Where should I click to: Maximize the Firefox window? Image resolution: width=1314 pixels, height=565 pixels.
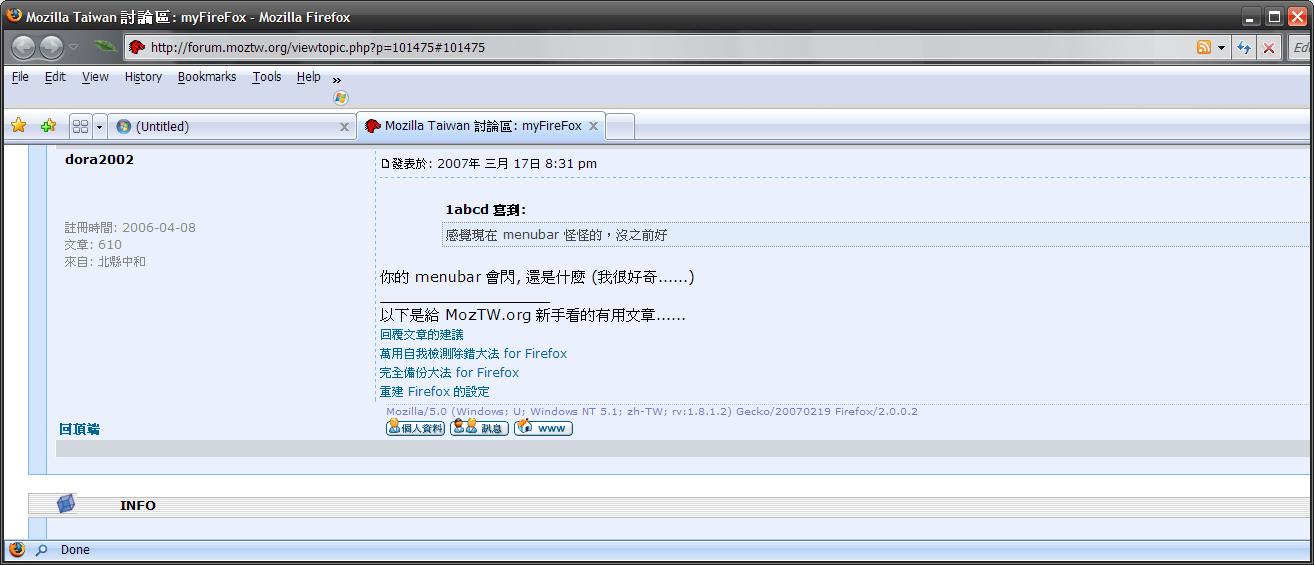click(1274, 16)
